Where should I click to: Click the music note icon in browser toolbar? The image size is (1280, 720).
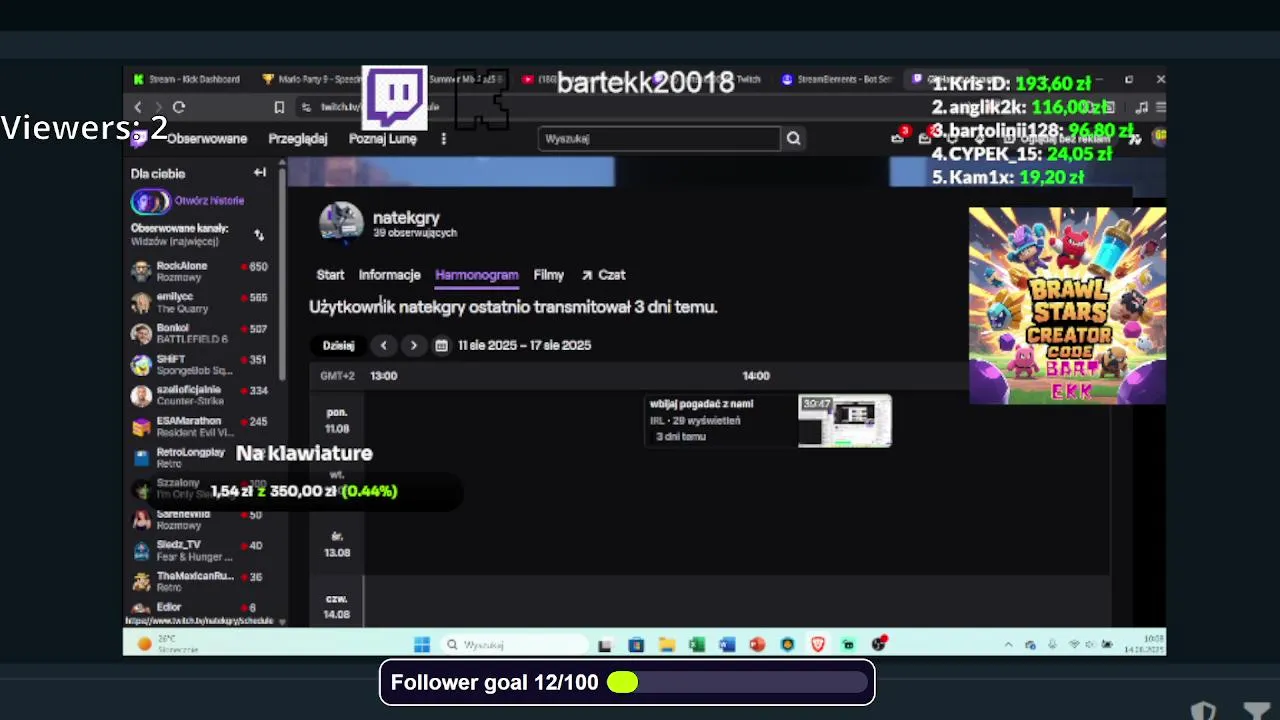click(1141, 107)
